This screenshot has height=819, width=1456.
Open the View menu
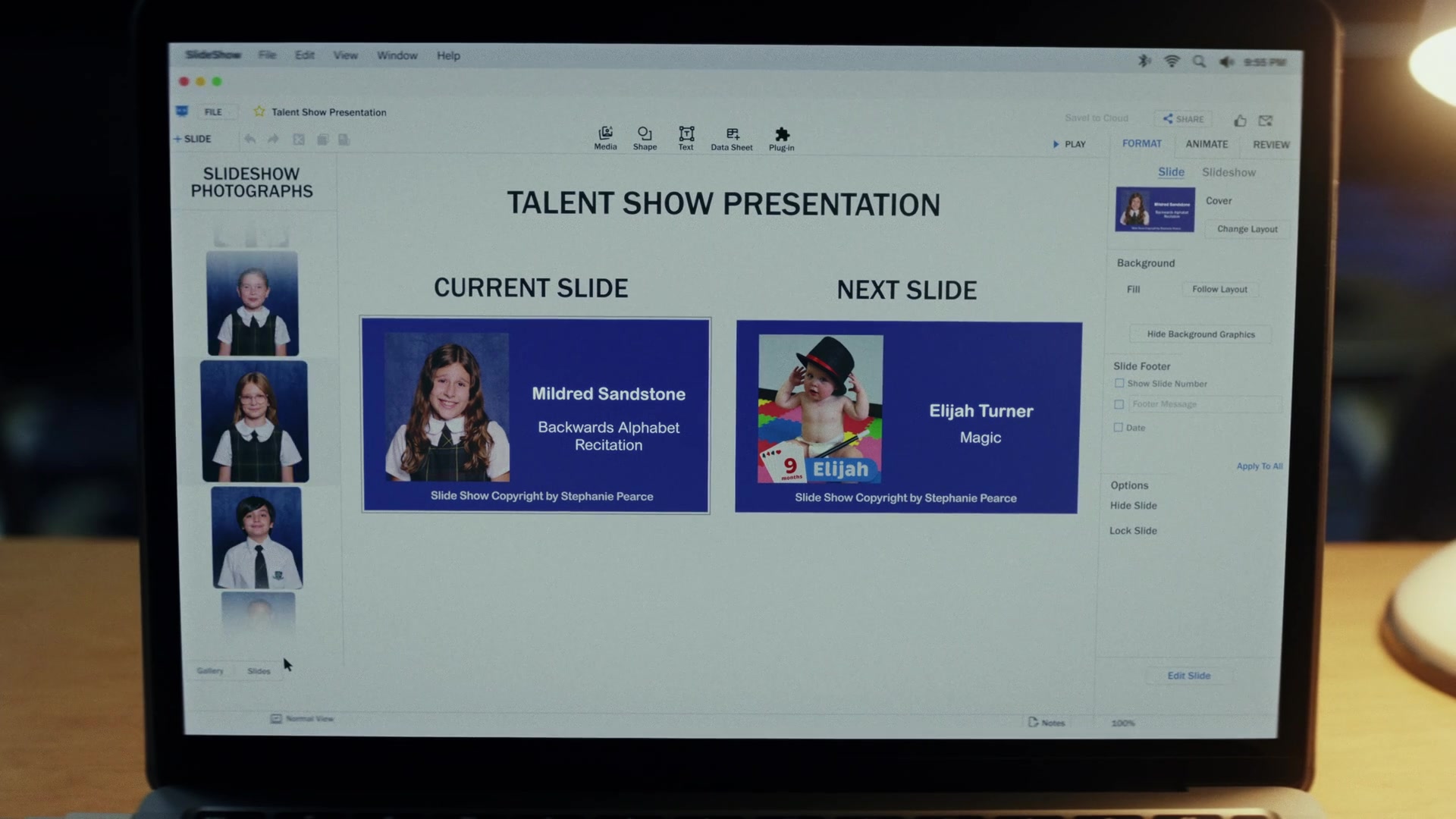tap(345, 55)
